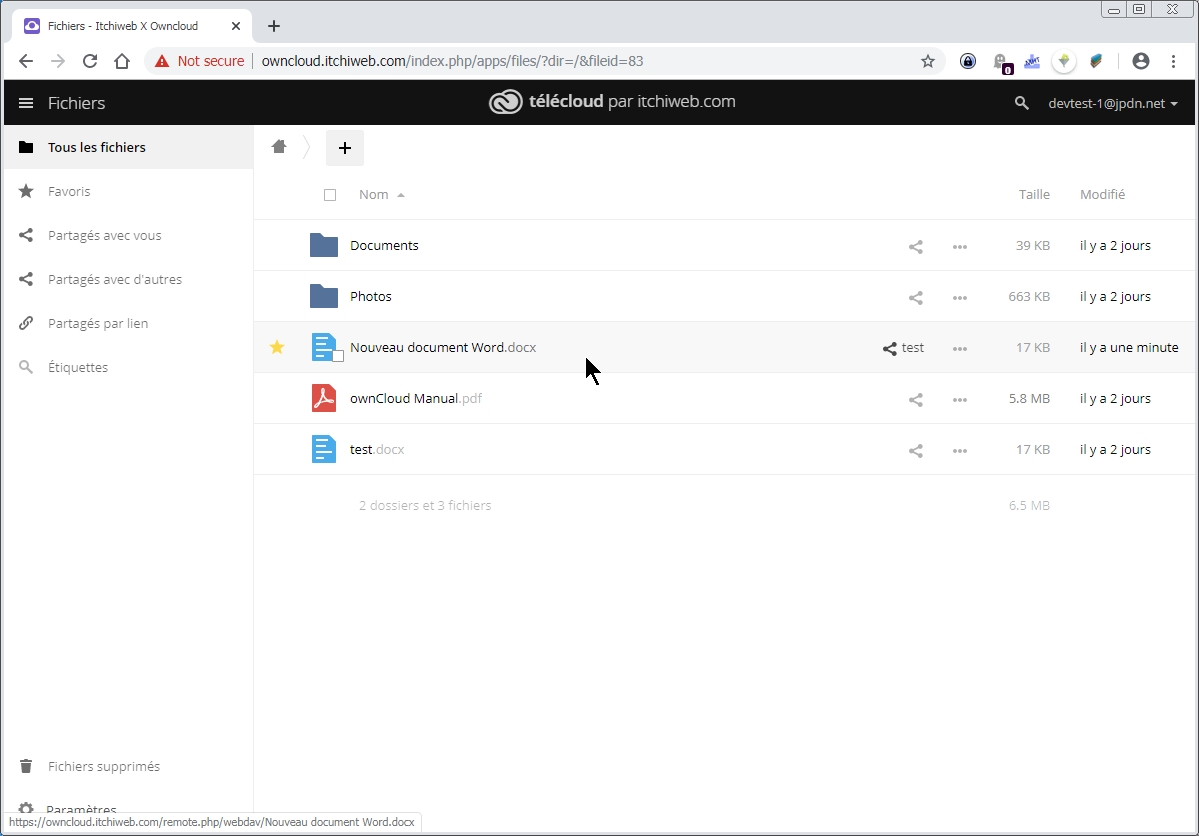Open Étiquettes in sidebar
Image resolution: width=1199 pixels, height=836 pixels.
[x=128, y=367]
